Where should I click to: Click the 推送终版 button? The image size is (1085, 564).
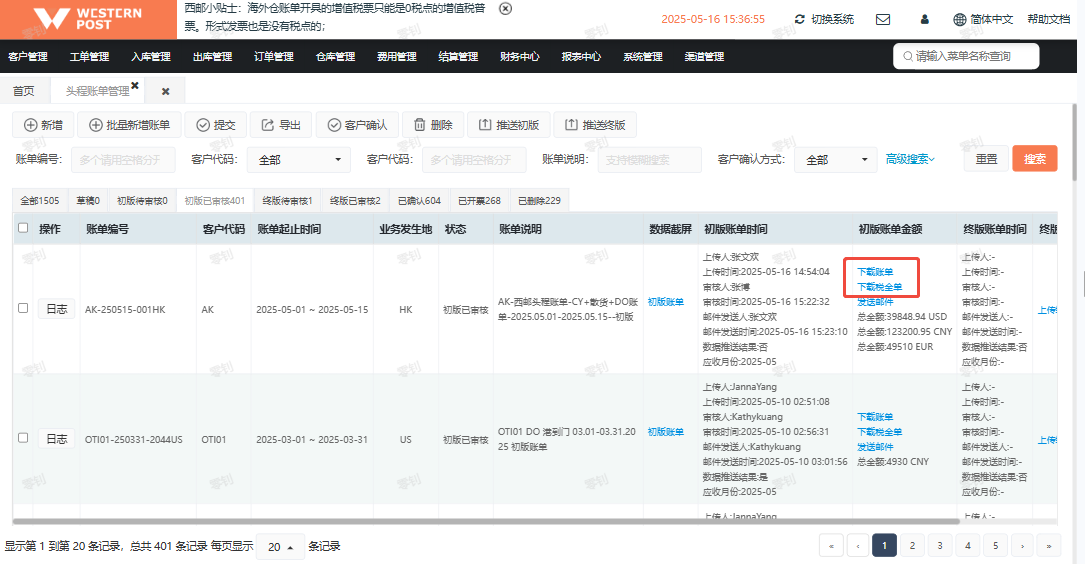coord(595,125)
